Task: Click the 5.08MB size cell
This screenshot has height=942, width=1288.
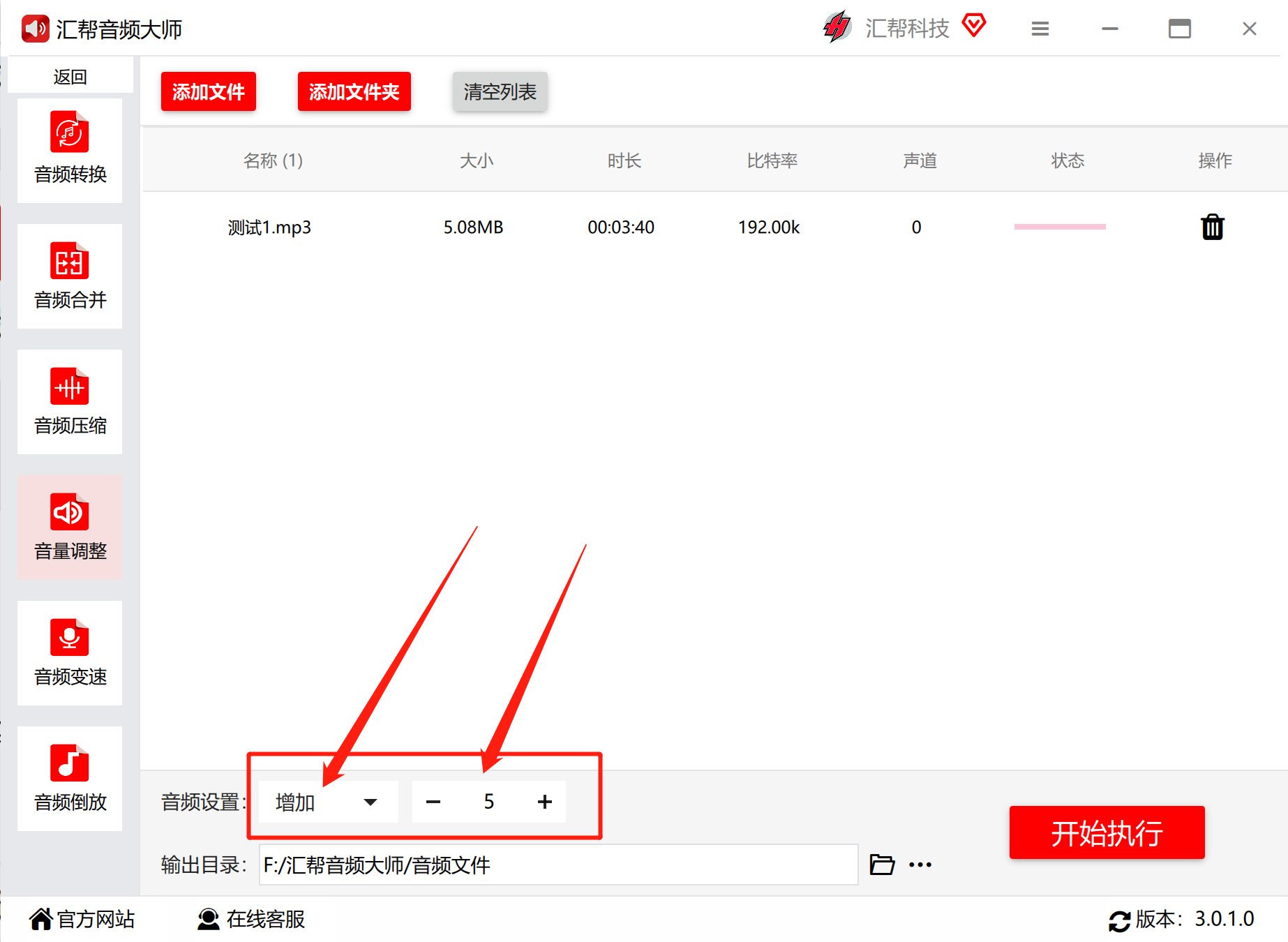Action: [473, 227]
